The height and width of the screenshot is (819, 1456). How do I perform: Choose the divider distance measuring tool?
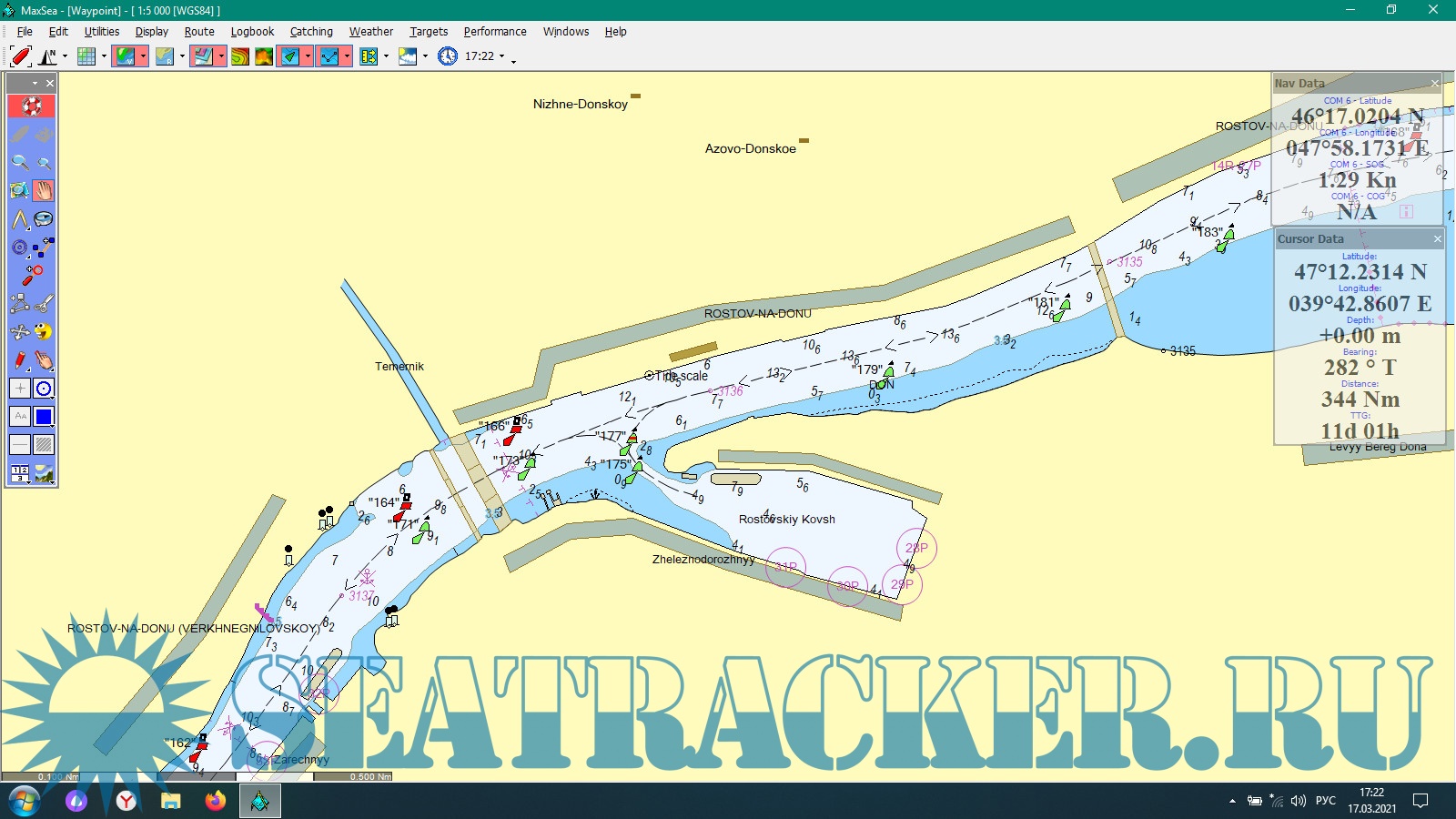point(19,219)
